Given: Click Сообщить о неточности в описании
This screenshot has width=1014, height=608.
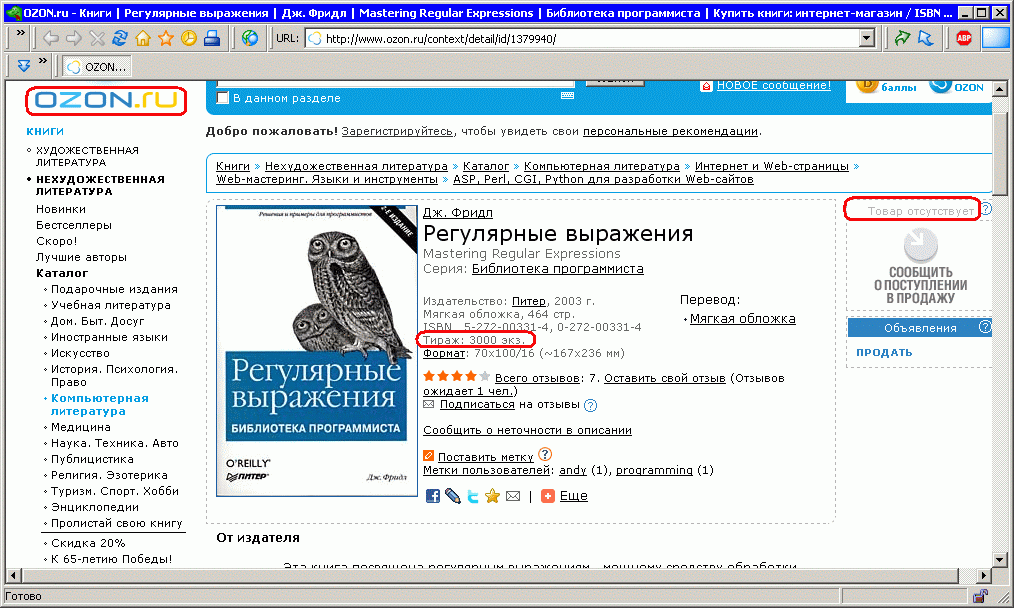Looking at the screenshot, I should click(527, 431).
